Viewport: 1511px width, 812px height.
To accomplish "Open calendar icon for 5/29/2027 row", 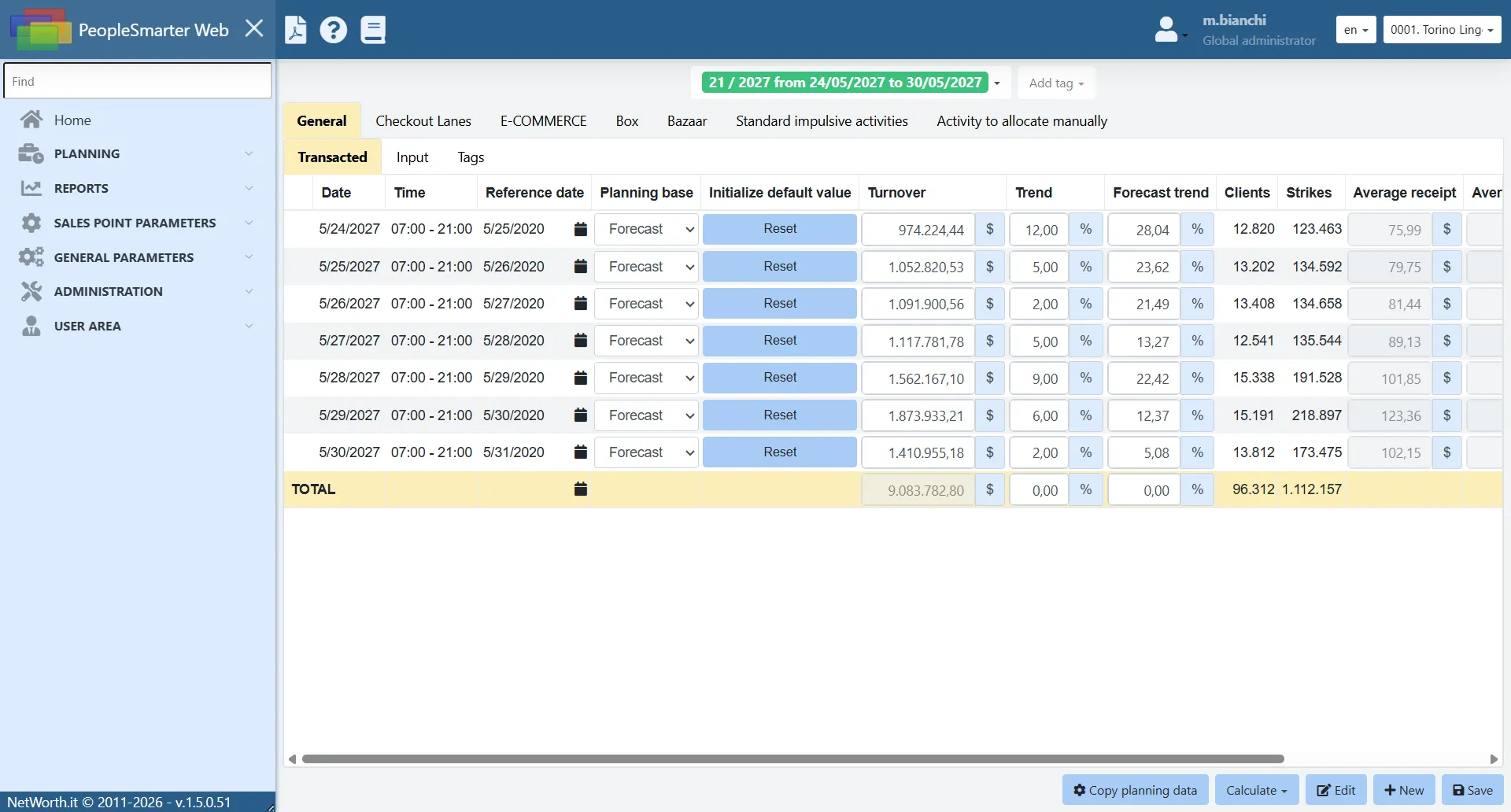I will pos(581,415).
